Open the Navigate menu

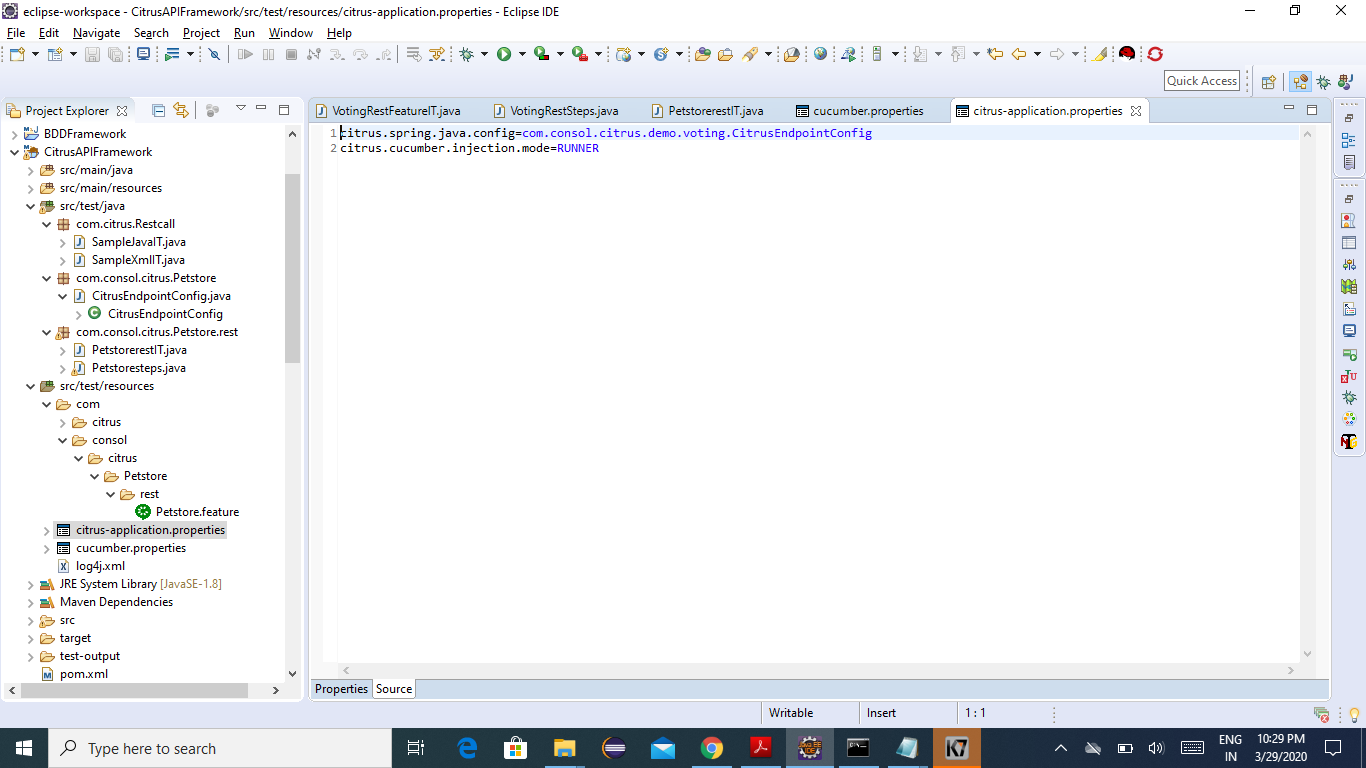click(96, 33)
